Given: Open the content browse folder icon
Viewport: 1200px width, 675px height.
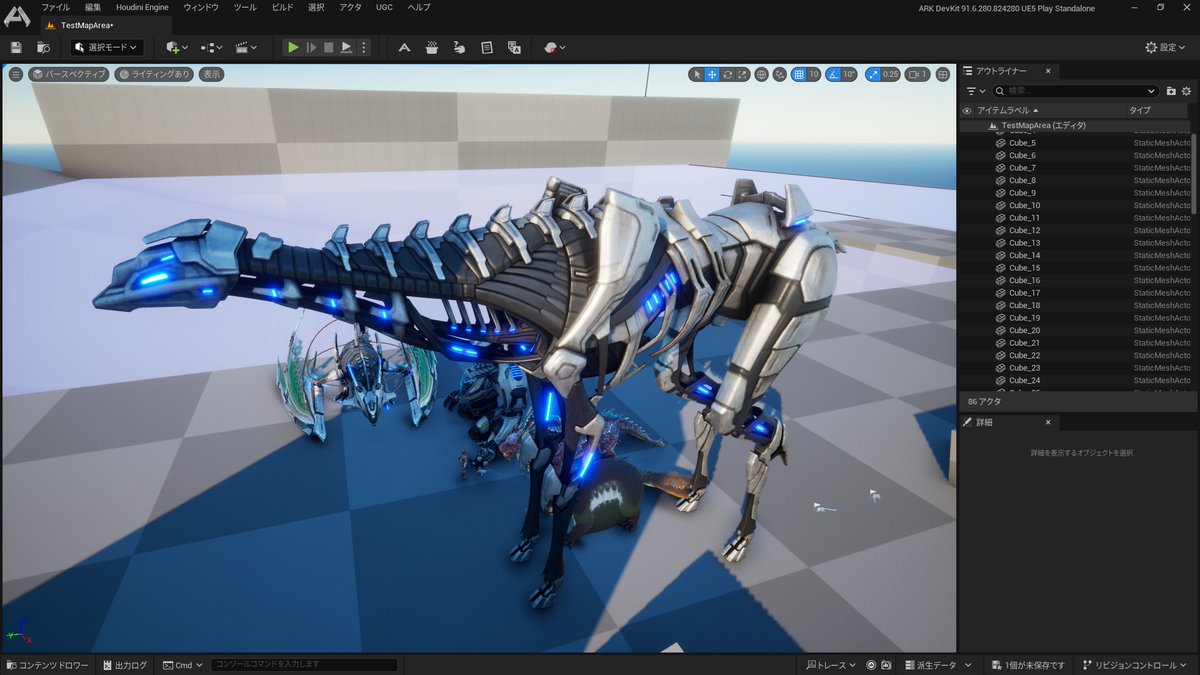Looking at the screenshot, I should click(43, 47).
